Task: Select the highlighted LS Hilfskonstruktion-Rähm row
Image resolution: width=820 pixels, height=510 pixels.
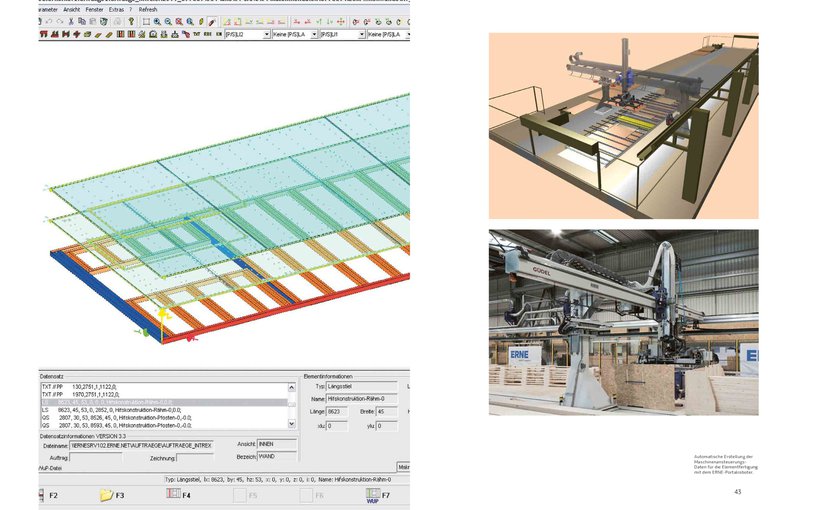Action: pyautogui.click(x=164, y=402)
